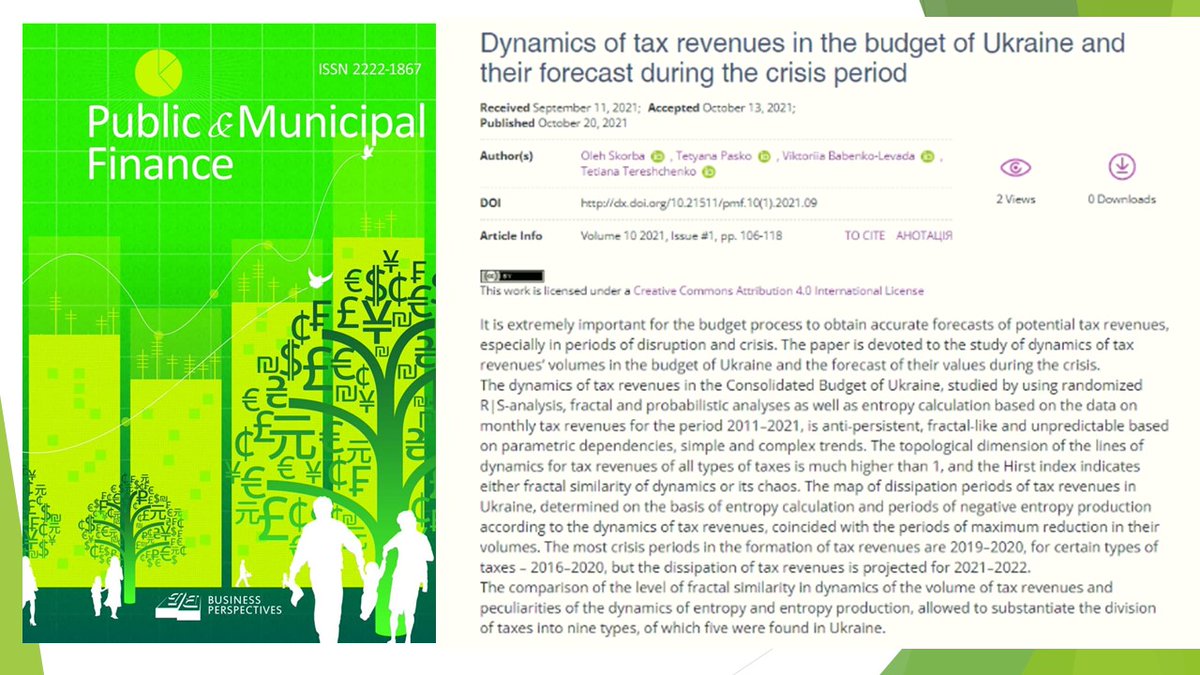The image size is (1200, 675).
Task: Open author Viktoriia Babenko-Levada's profile
Action: click(x=848, y=156)
